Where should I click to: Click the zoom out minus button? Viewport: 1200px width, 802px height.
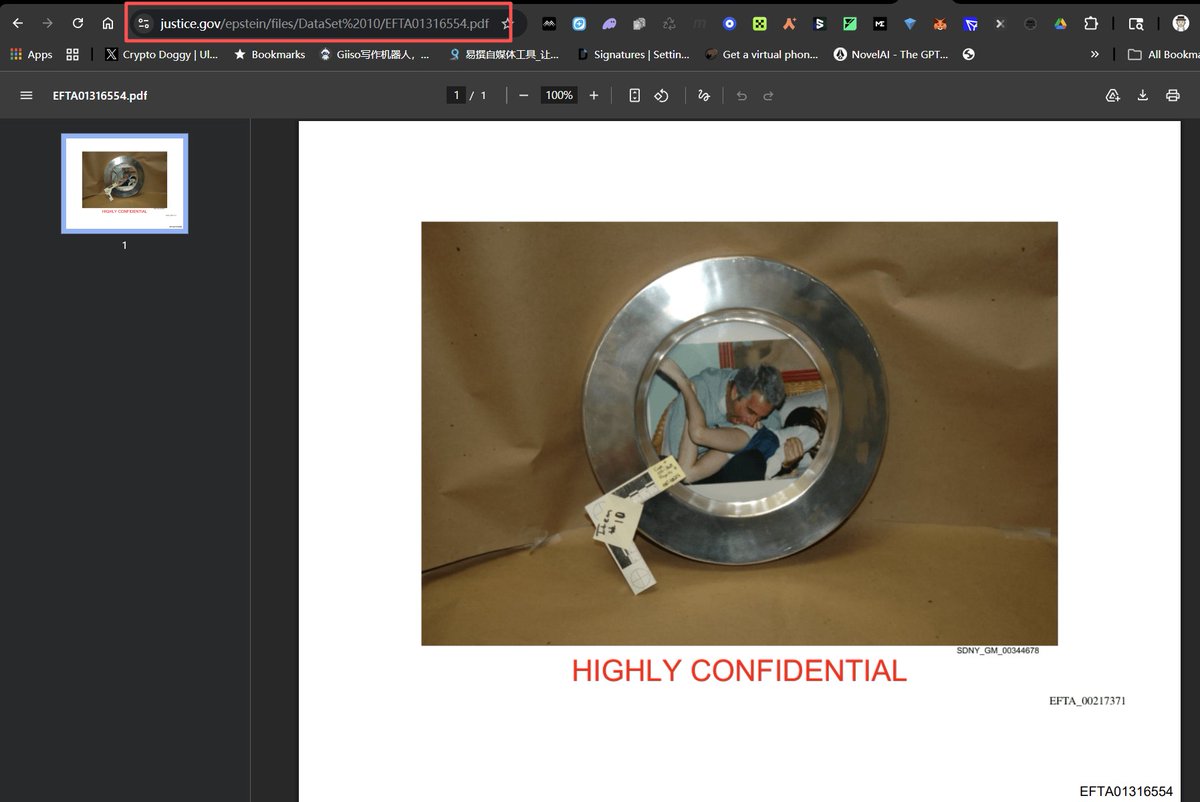523,96
